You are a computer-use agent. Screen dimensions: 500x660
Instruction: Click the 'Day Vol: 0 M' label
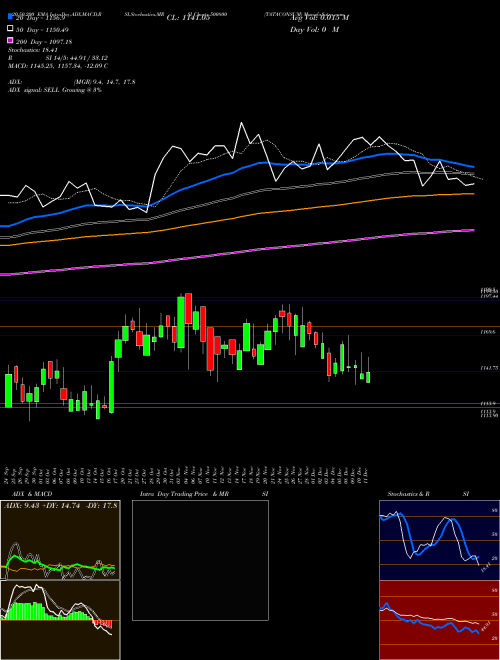[314, 30]
